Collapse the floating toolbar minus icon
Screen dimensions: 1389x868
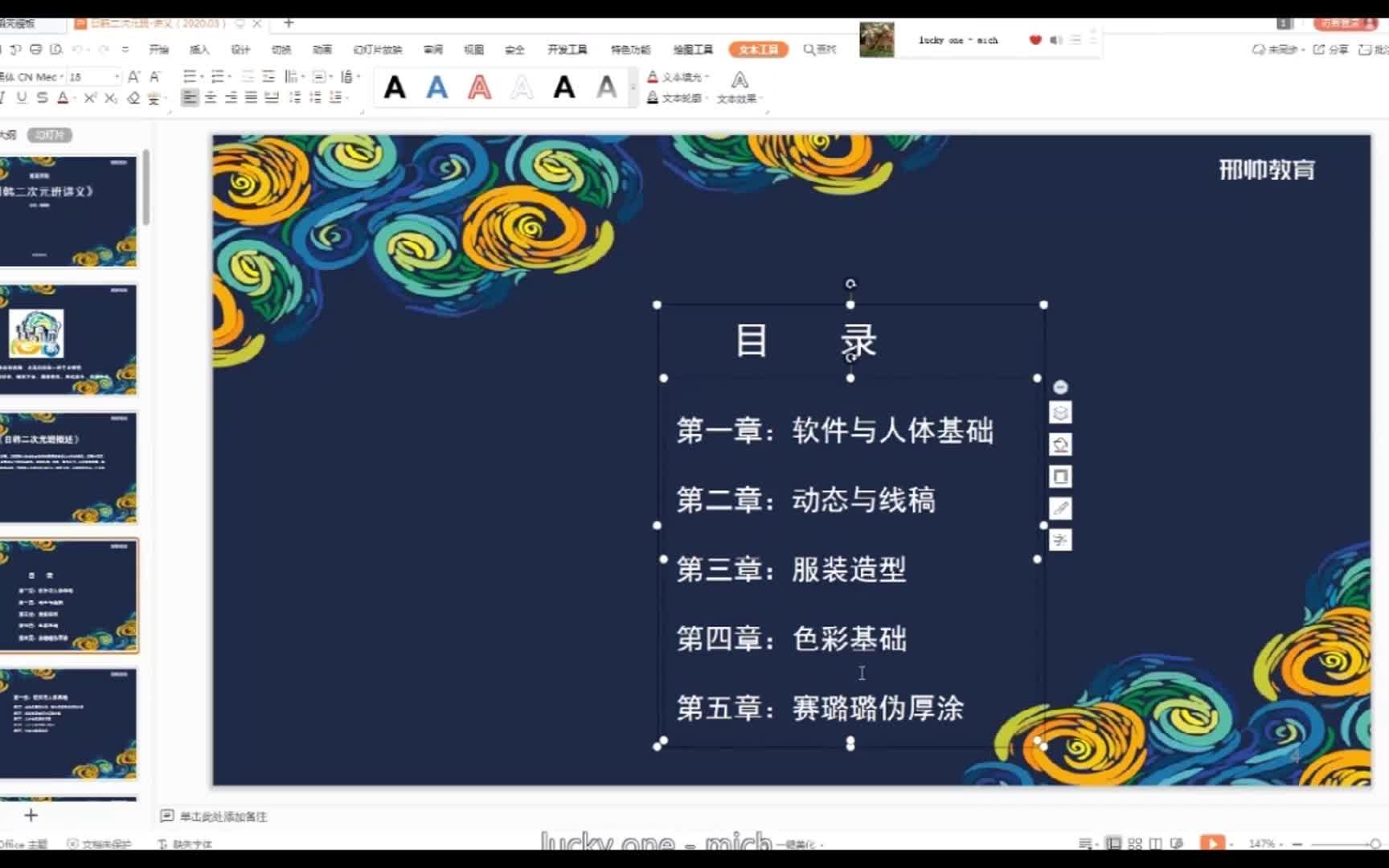(x=1060, y=387)
